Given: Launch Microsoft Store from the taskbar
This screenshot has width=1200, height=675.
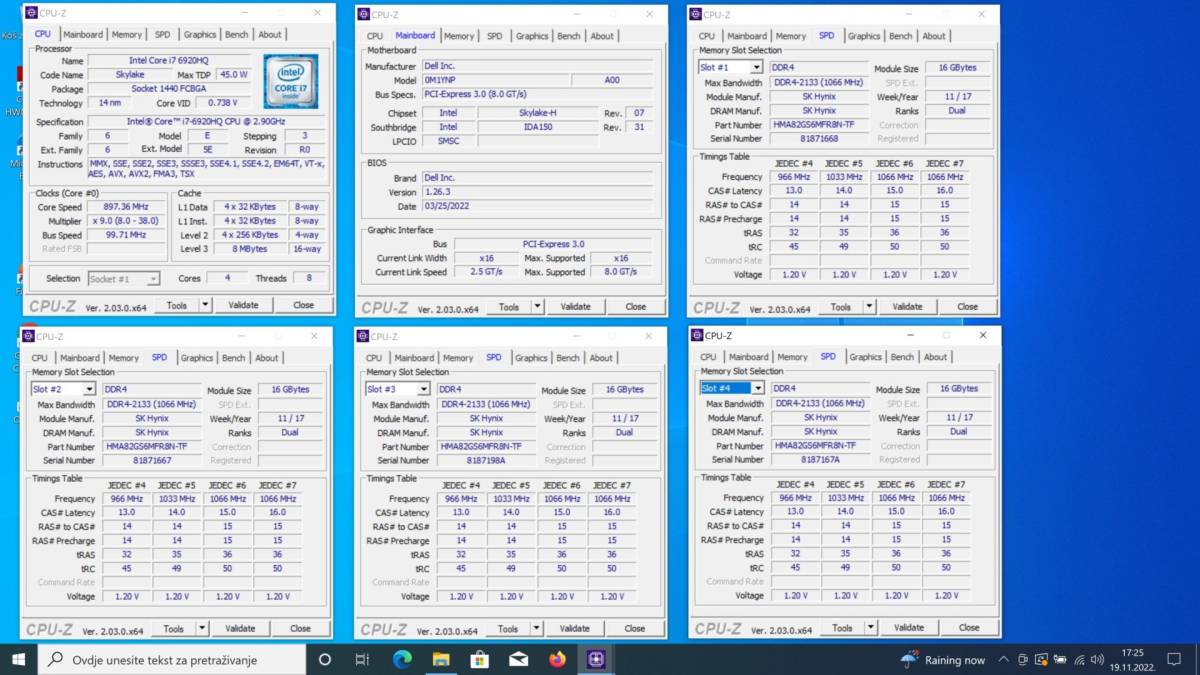Looking at the screenshot, I should [480, 660].
